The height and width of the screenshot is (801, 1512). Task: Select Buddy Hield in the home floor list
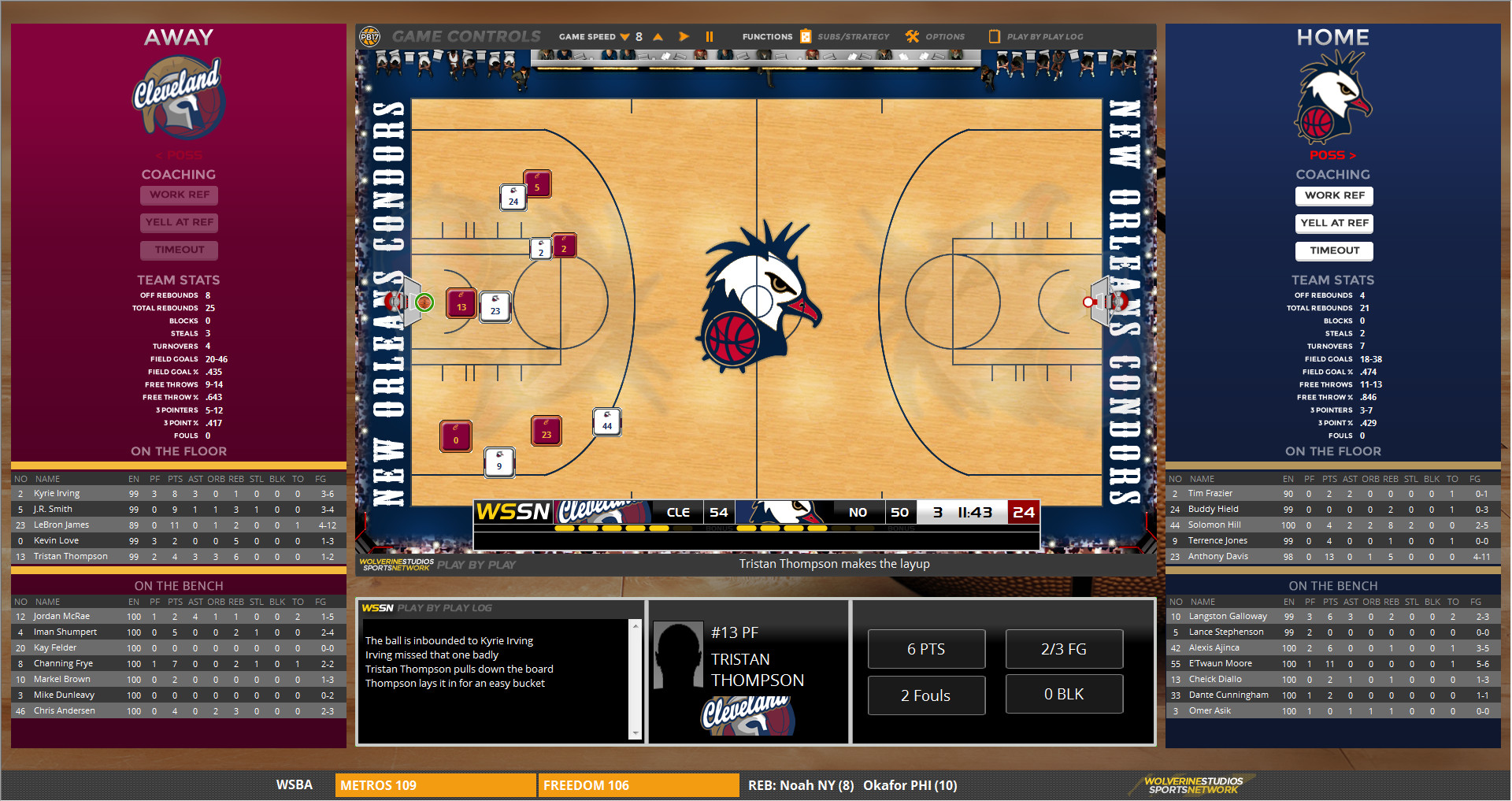(1333, 510)
